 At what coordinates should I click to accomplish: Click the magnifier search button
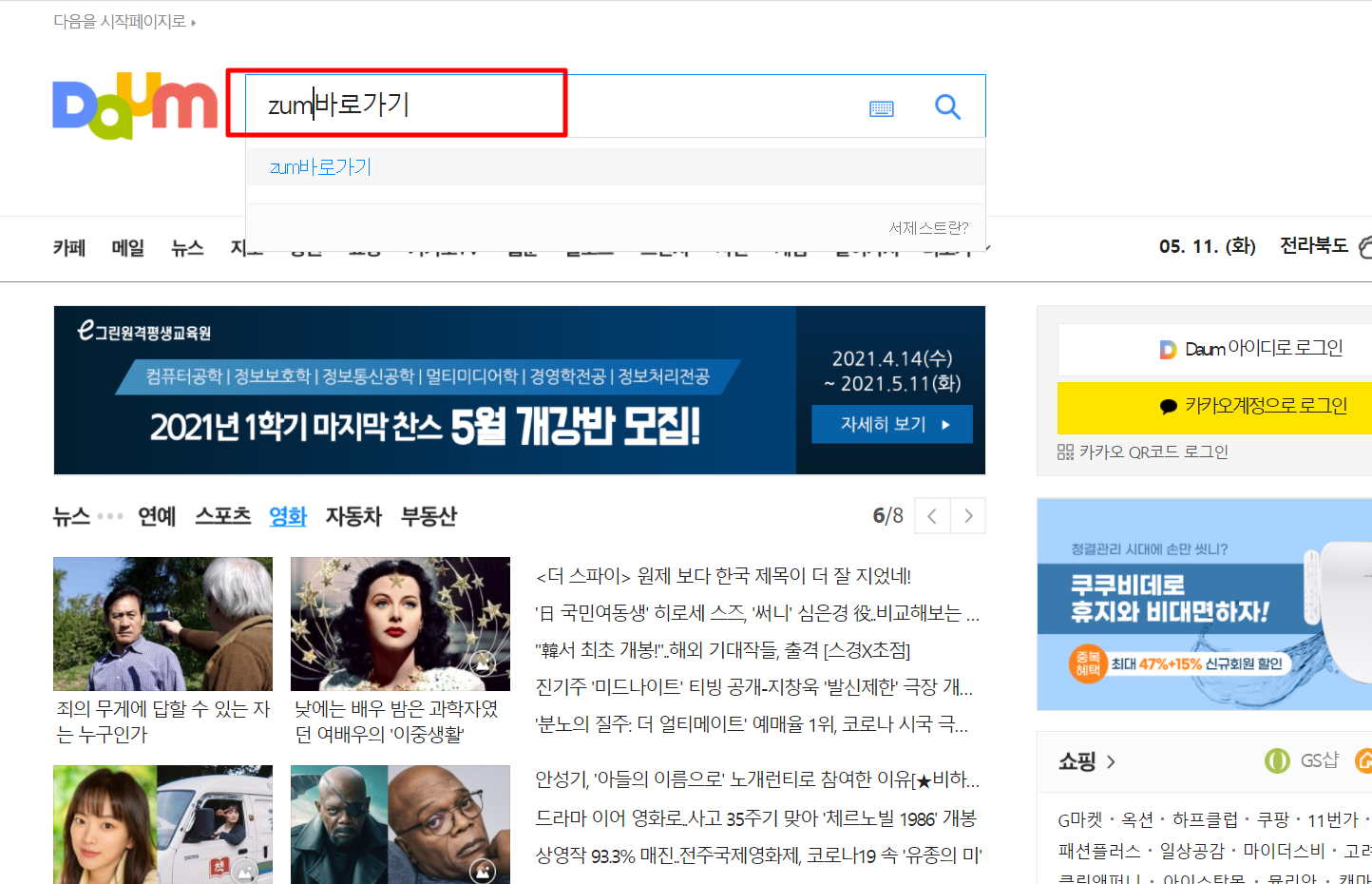tap(947, 106)
